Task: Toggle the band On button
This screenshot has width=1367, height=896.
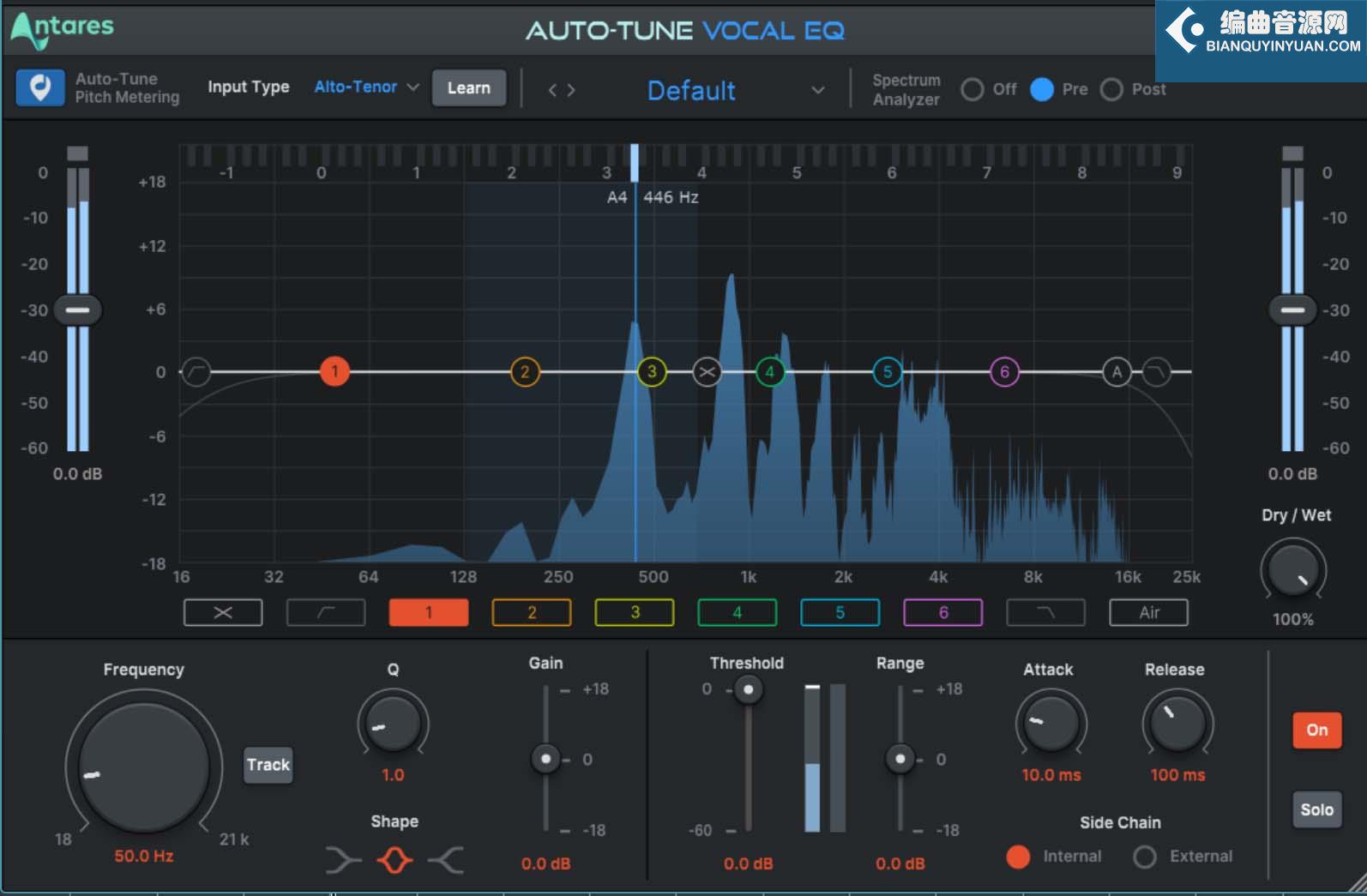Action: (1317, 731)
